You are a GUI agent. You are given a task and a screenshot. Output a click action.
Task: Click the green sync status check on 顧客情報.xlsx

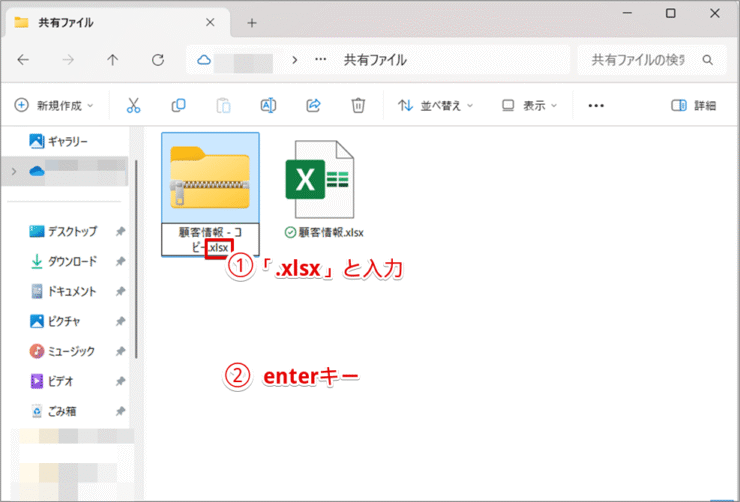pyautogui.click(x=290, y=233)
